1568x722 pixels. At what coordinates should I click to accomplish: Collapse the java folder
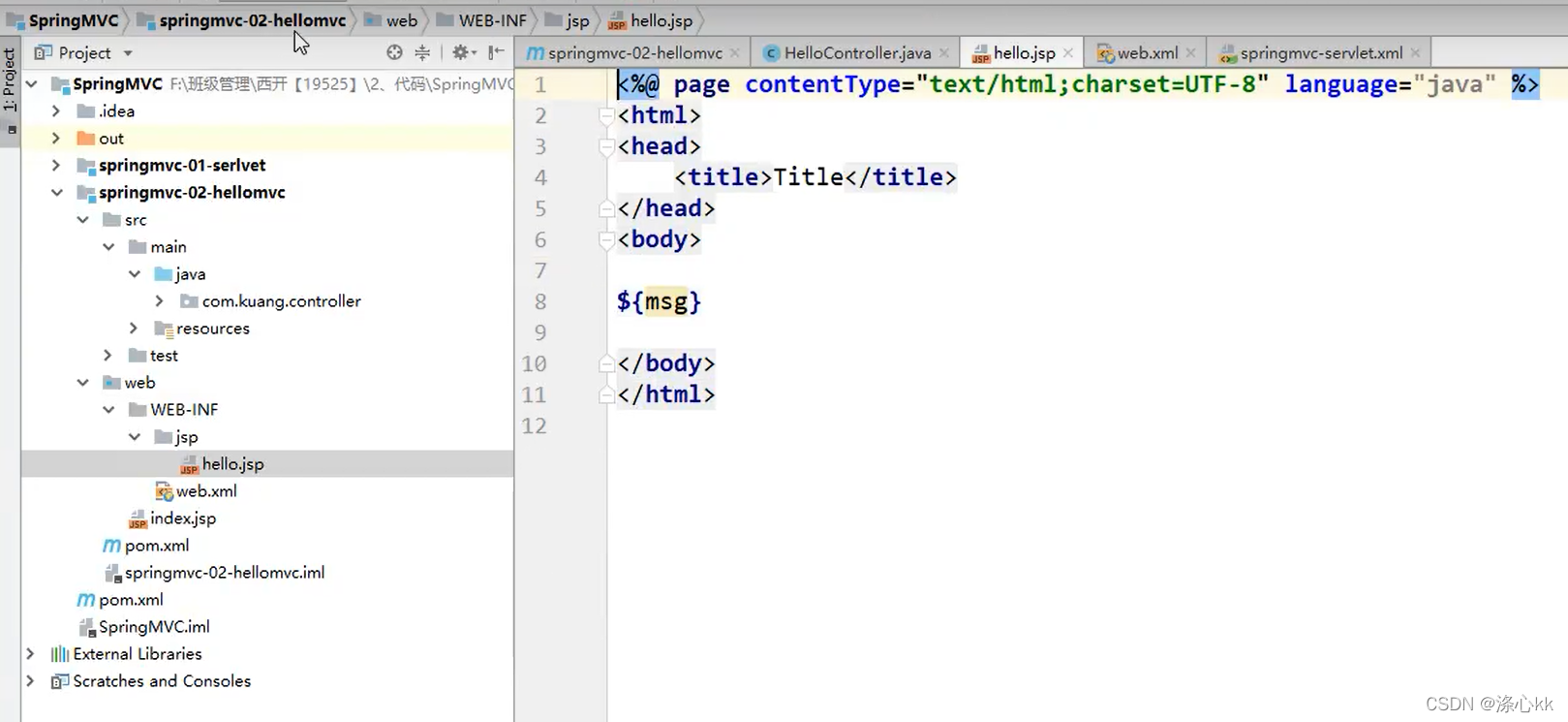tap(135, 274)
